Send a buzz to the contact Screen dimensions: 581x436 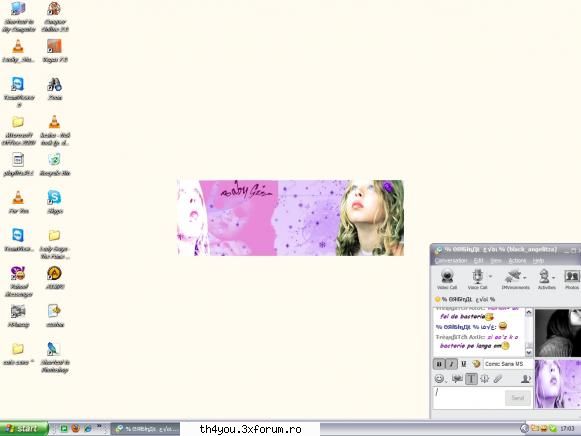coord(485,379)
